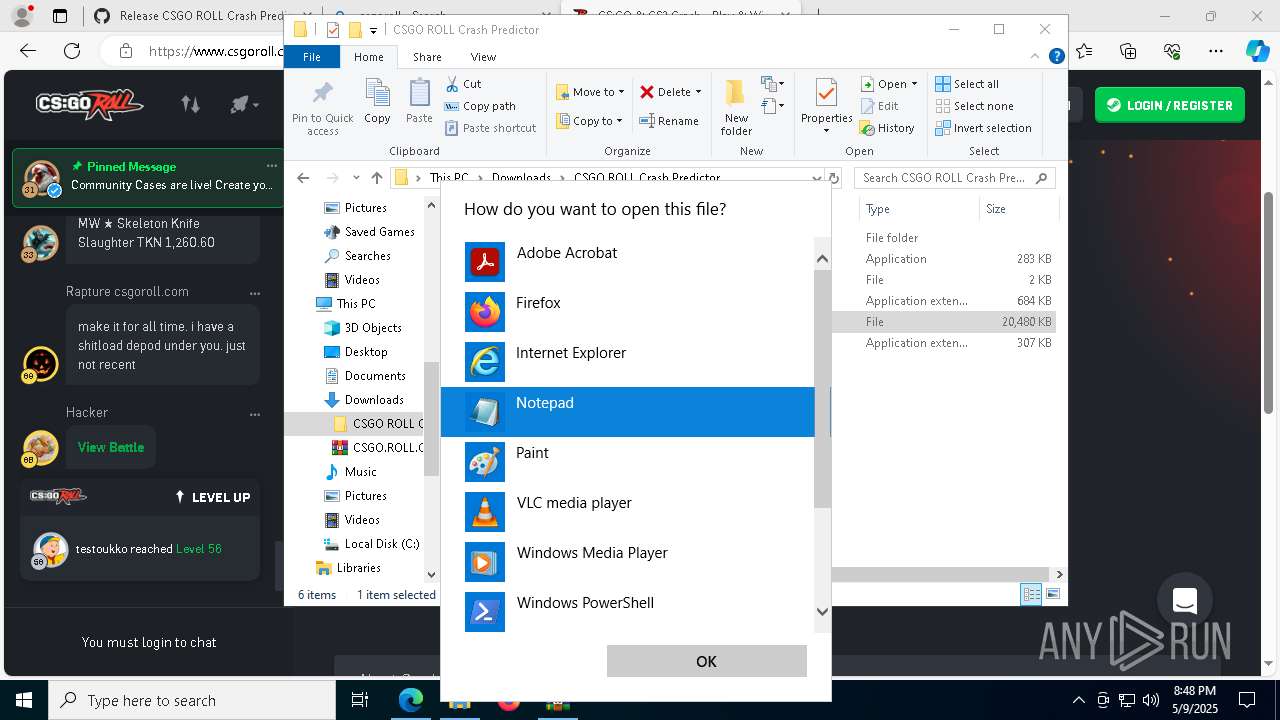This screenshot has height=720, width=1280.
Task: Click the taskbar search box
Action: (192, 700)
